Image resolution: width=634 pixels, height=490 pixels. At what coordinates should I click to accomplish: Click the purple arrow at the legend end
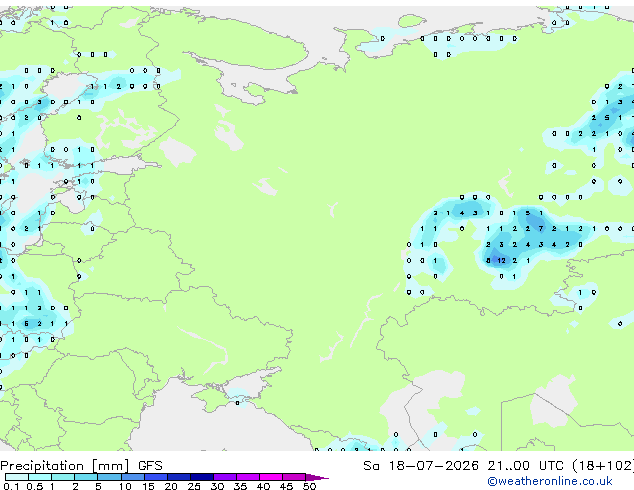tap(317, 477)
